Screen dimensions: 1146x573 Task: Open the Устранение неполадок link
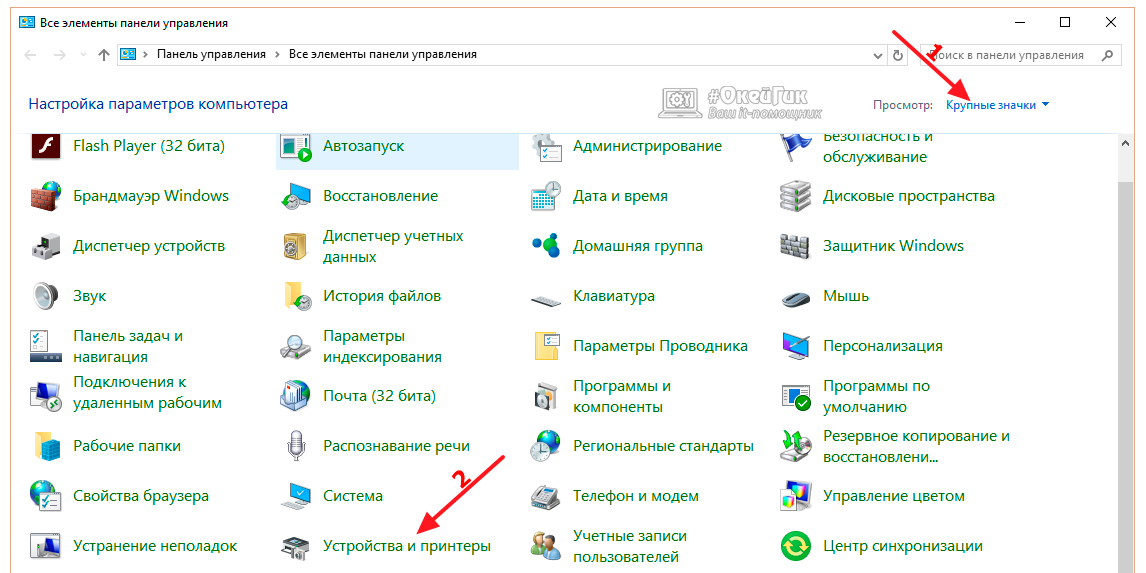[x=156, y=546]
